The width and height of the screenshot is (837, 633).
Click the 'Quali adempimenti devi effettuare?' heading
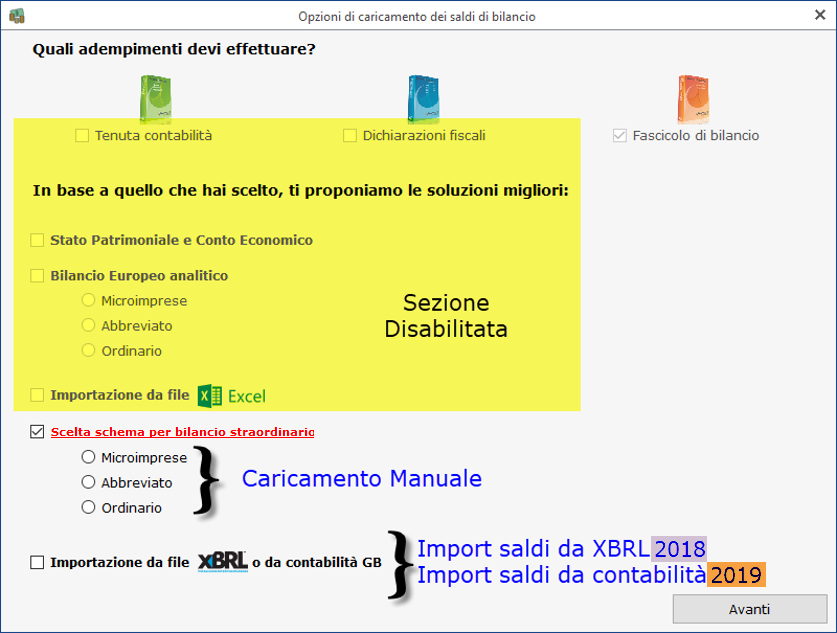click(x=174, y=49)
